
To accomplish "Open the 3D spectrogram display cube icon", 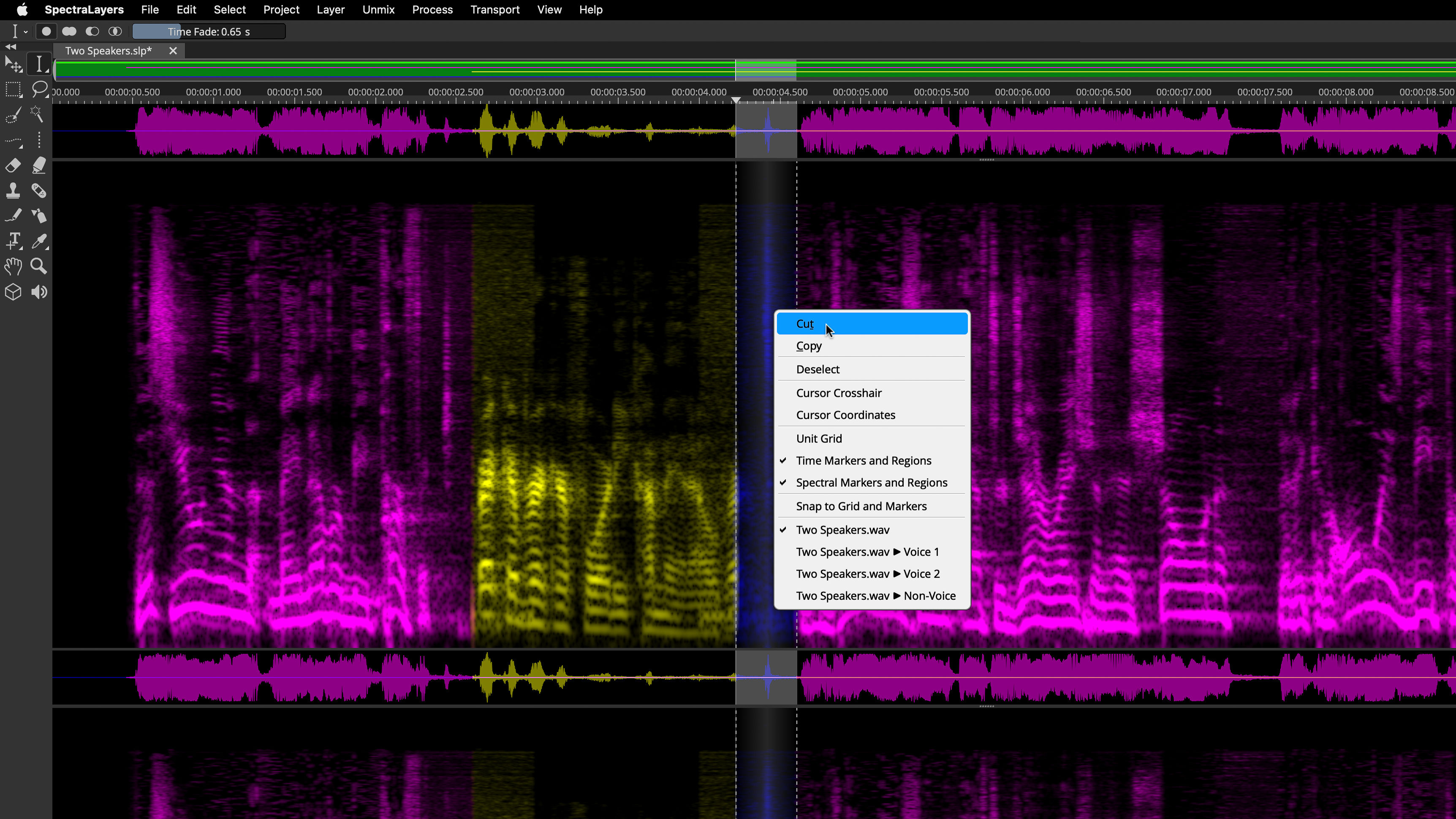I will [x=13, y=292].
